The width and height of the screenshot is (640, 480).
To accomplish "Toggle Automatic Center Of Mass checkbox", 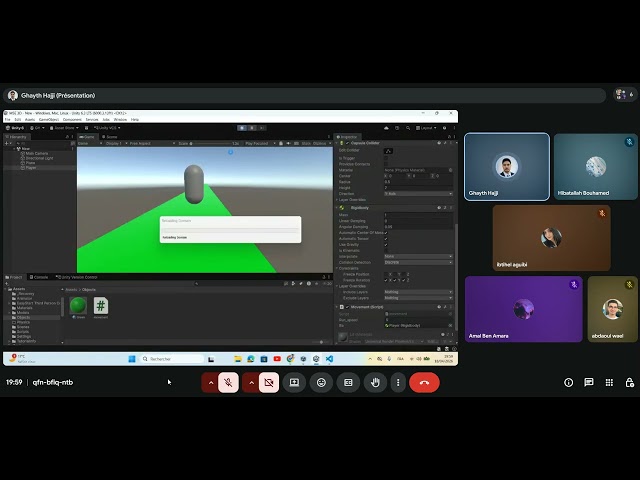I will [x=386, y=233].
